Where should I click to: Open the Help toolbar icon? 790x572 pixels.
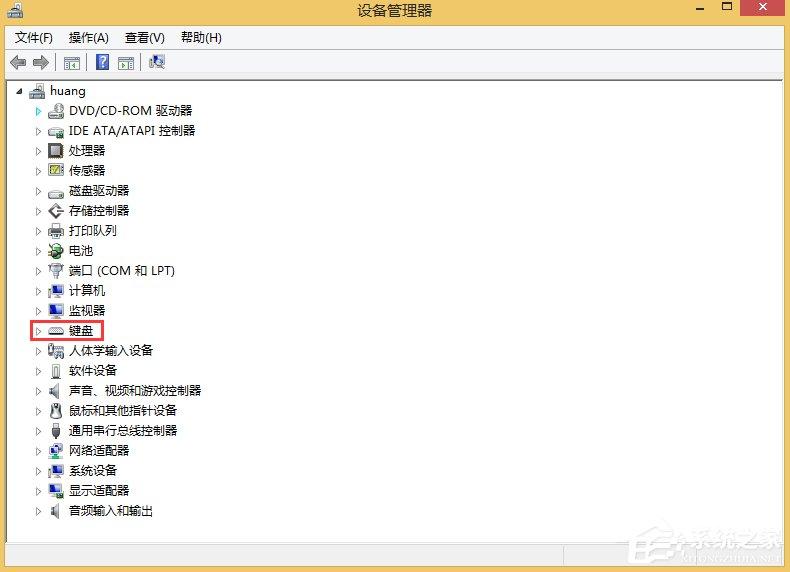coord(103,62)
